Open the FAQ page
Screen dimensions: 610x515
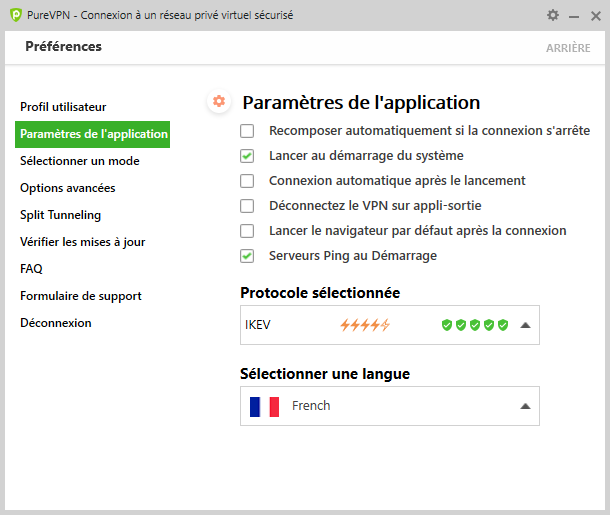tap(31, 269)
